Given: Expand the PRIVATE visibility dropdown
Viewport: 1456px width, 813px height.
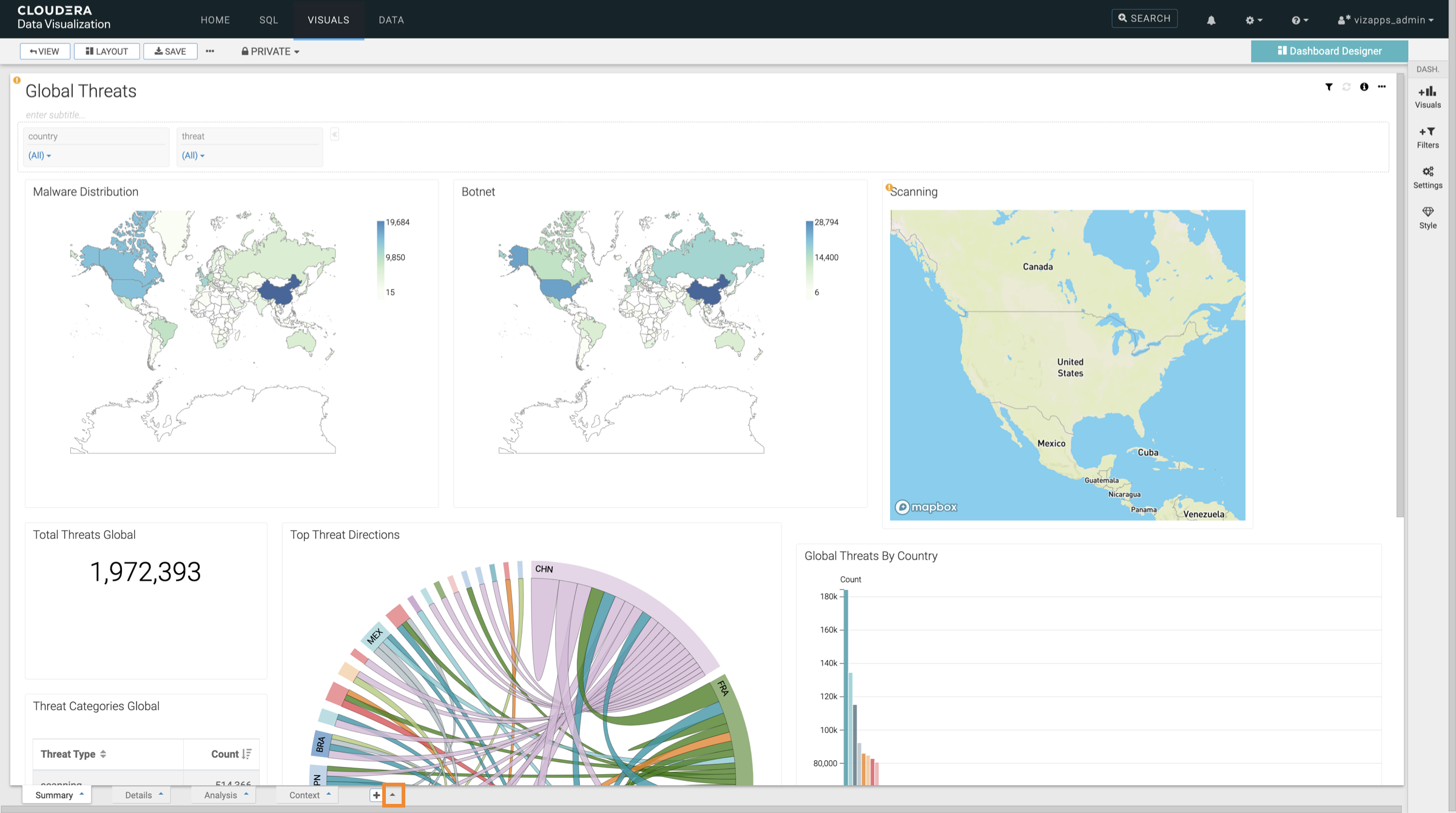Looking at the screenshot, I should [271, 52].
